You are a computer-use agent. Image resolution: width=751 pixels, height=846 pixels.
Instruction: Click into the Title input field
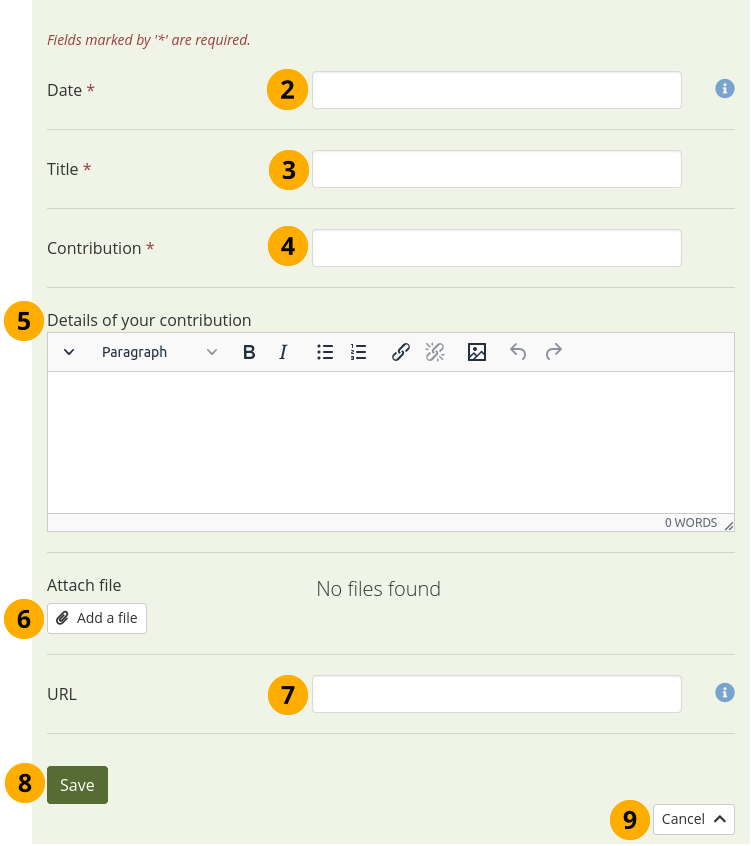pos(496,169)
